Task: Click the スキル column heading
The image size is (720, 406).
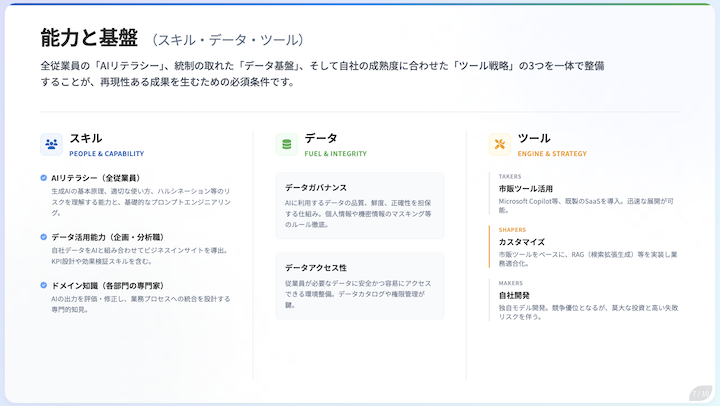Action: (x=86, y=138)
